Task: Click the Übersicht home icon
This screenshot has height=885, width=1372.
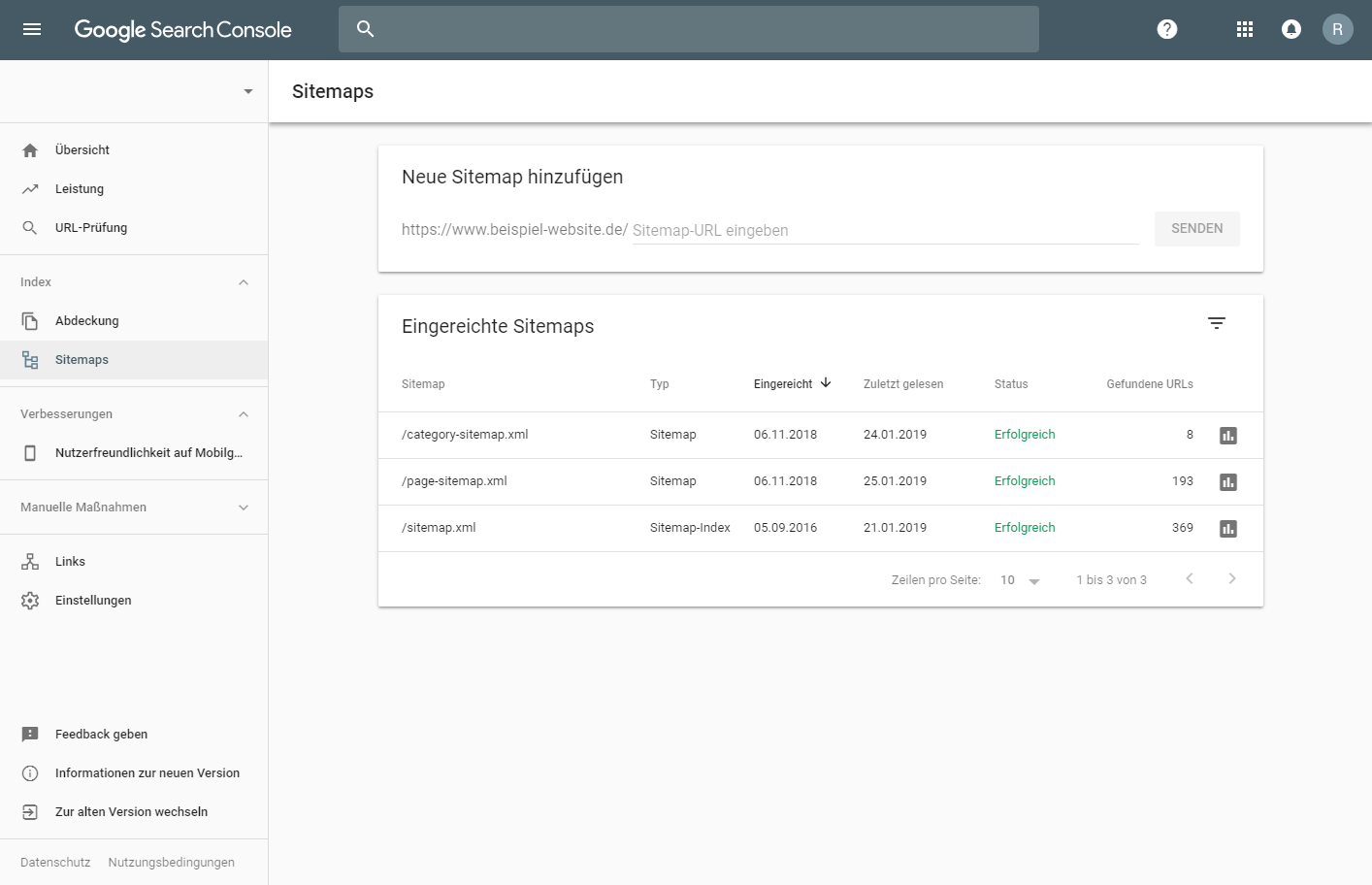Action: click(30, 150)
